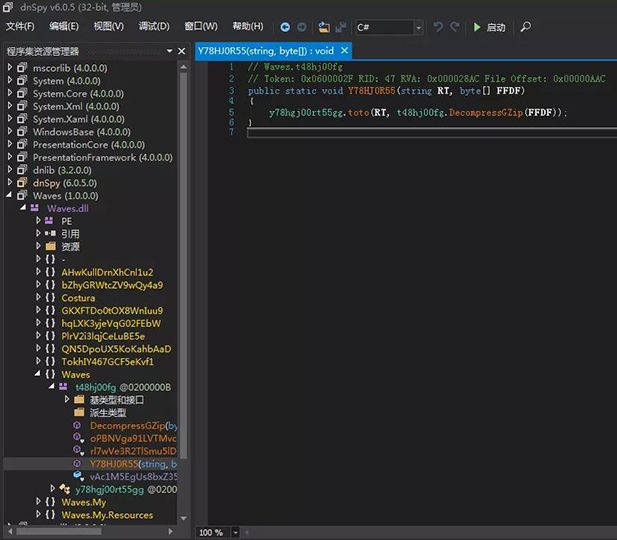Viewport: 617px width, 540px height.
Task: Select the Waves.My.Resources namespace
Action: pos(107,515)
